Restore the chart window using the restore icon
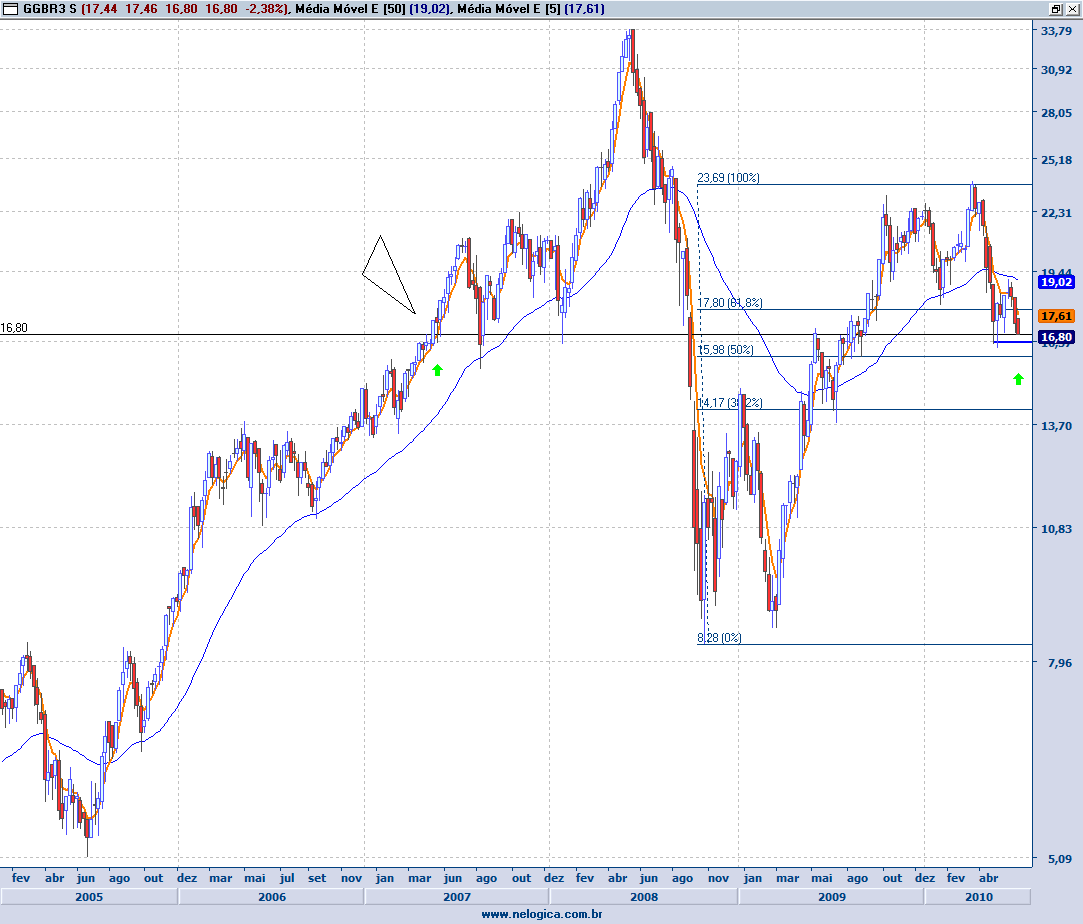 [1056, 9]
